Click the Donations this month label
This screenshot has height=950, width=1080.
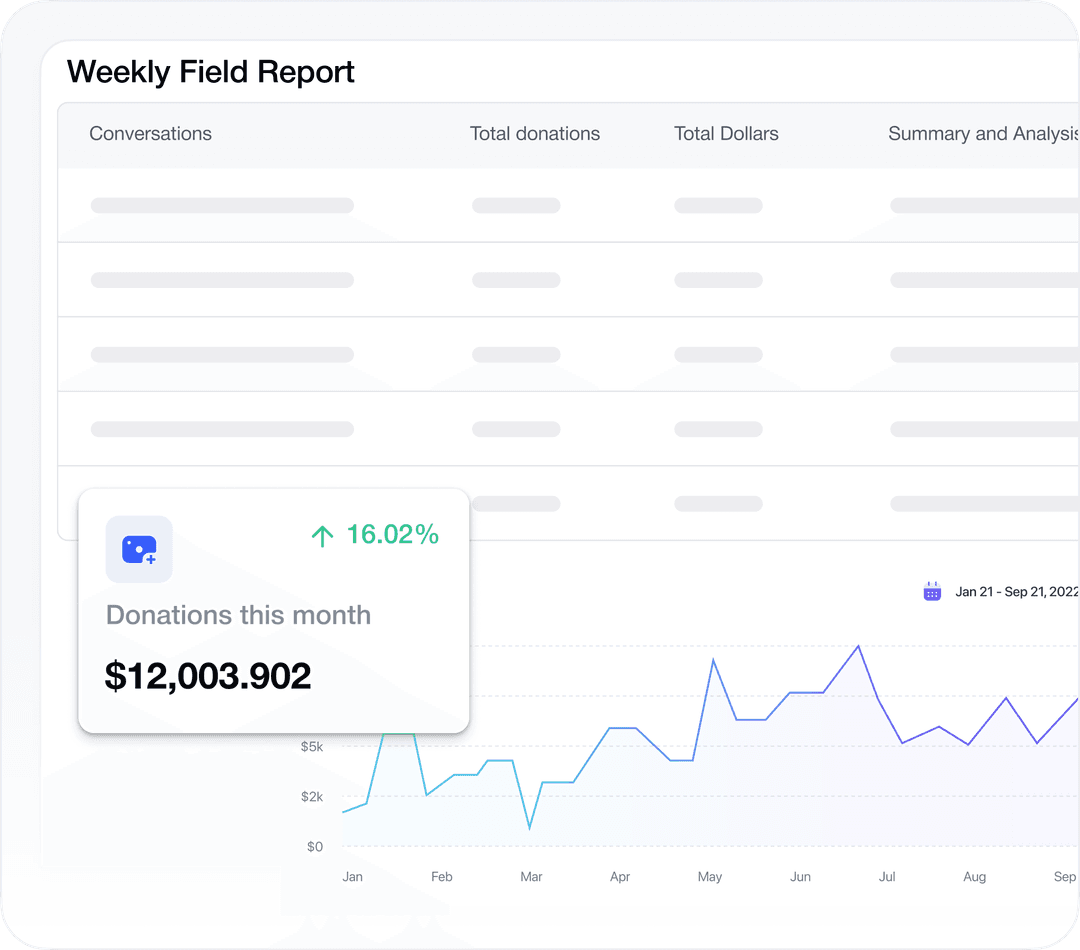click(238, 615)
